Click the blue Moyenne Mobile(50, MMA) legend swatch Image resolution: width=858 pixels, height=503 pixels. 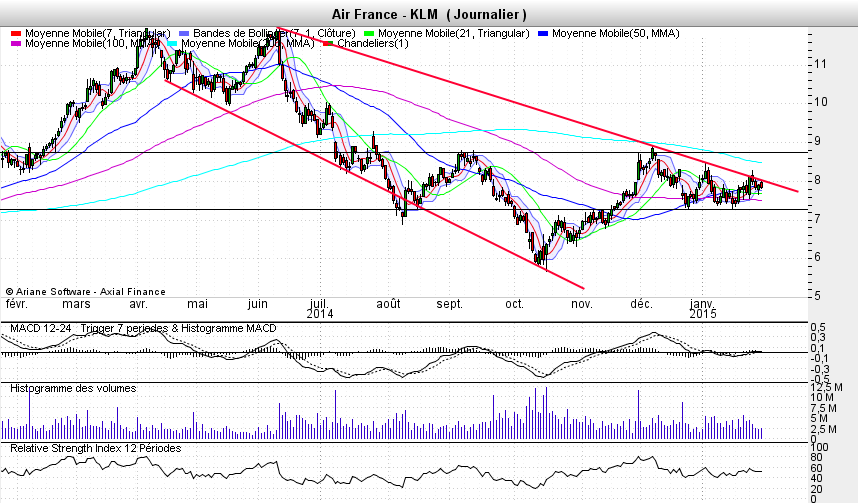coord(543,34)
